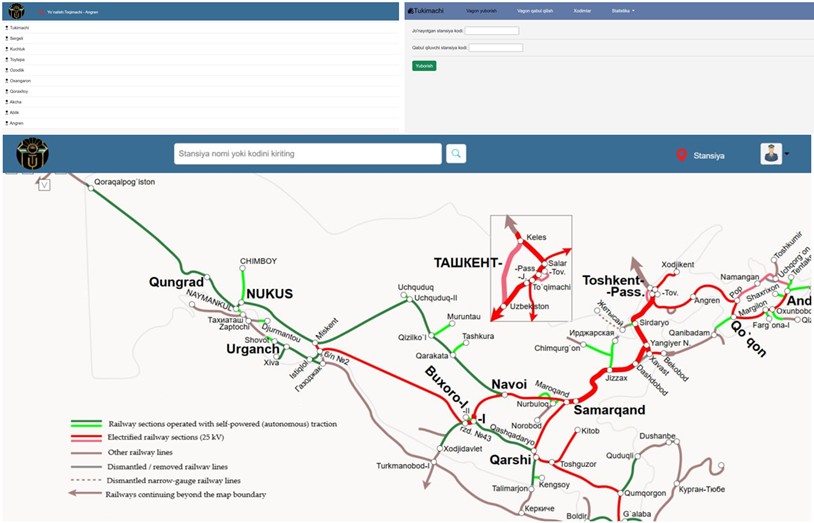Viewport: 814px width, 523px height.
Task: Click the railway logo in the top-left route list panel
Action: tap(17, 11)
